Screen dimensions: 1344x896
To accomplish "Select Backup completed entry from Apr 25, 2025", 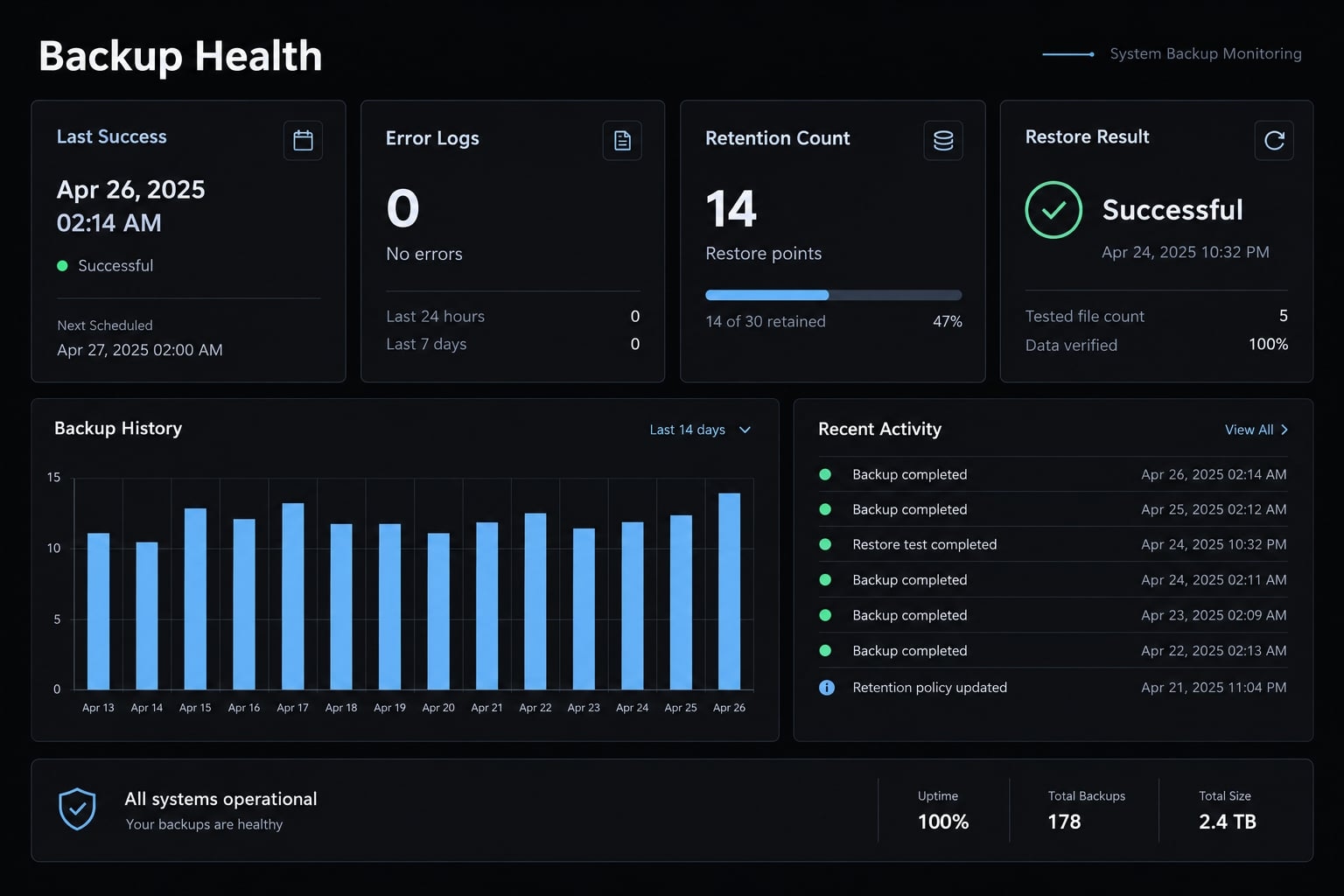I will coord(1053,509).
